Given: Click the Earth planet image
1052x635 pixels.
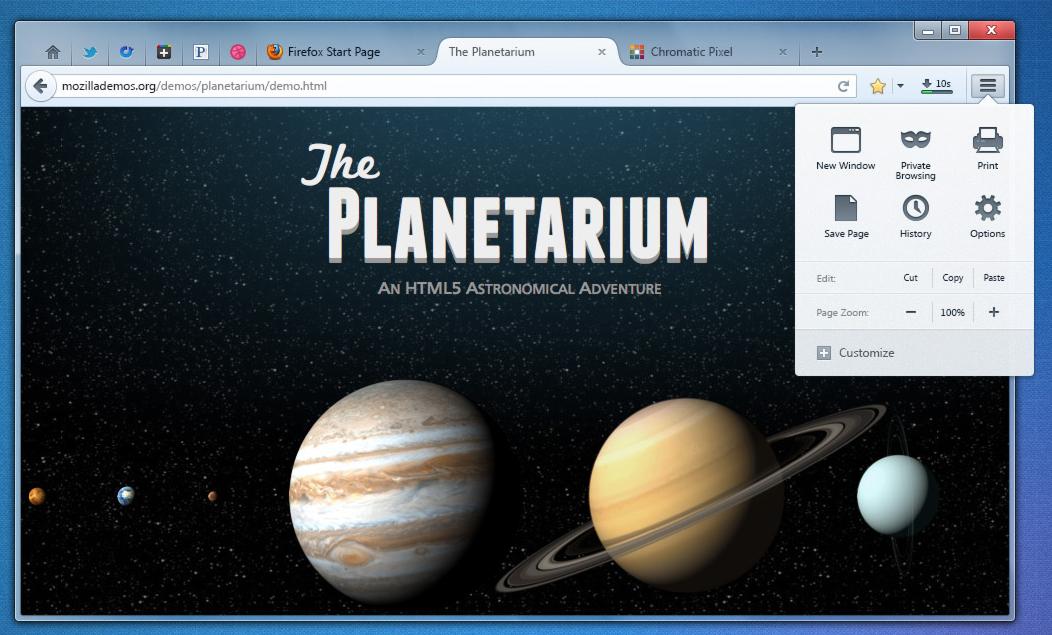Looking at the screenshot, I should [125, 496].
